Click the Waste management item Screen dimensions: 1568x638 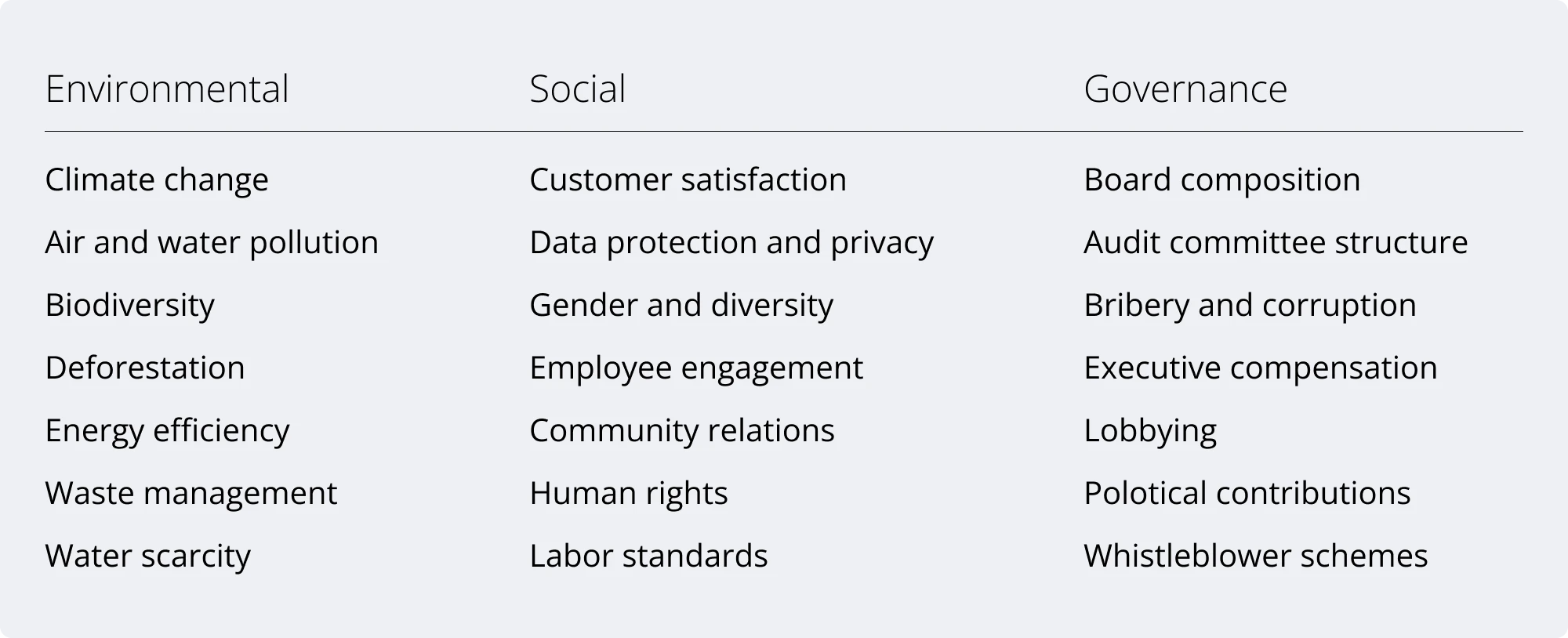click(x=191, y=493)
